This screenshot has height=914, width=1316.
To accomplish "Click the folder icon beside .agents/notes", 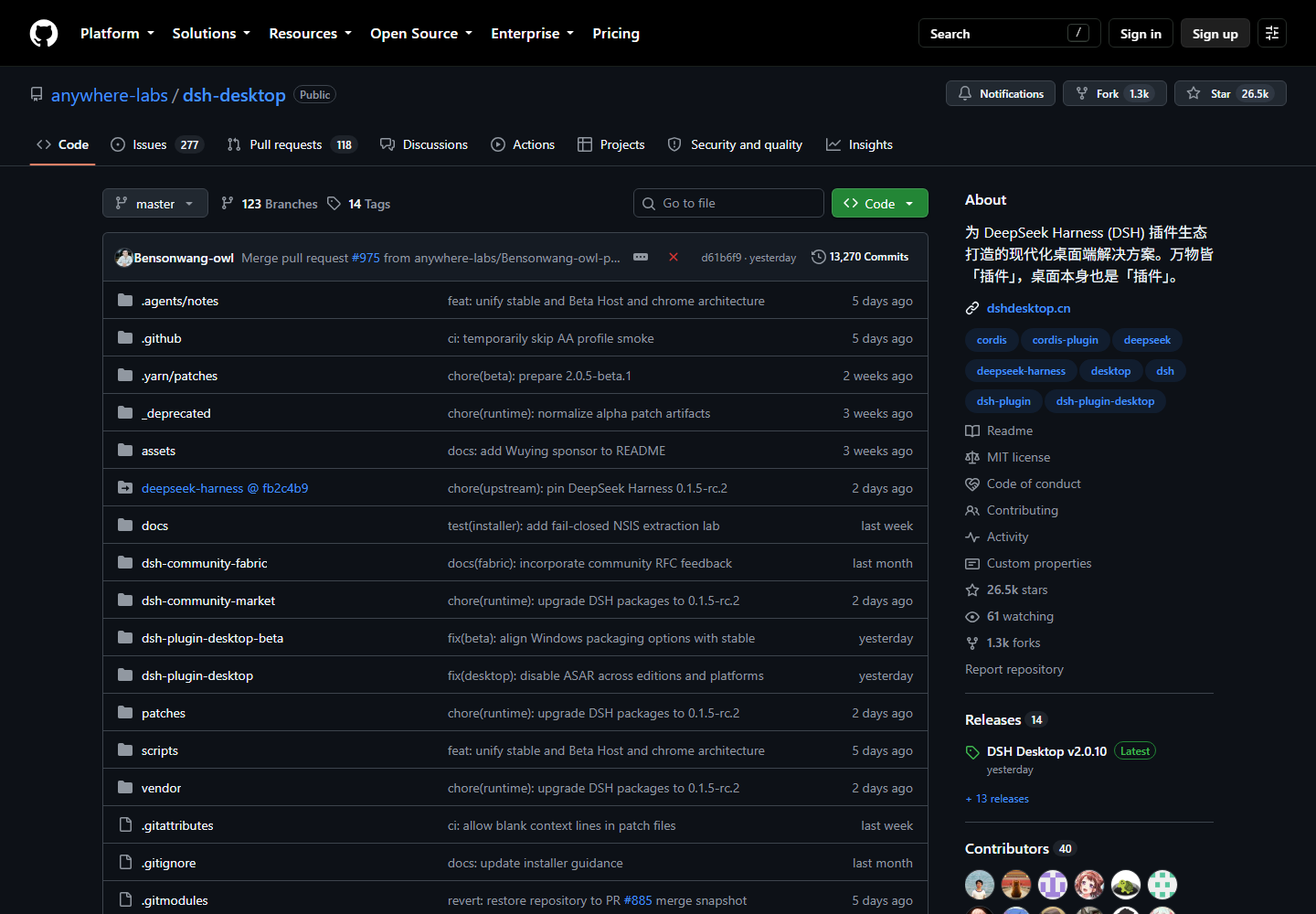I will 125,301.
